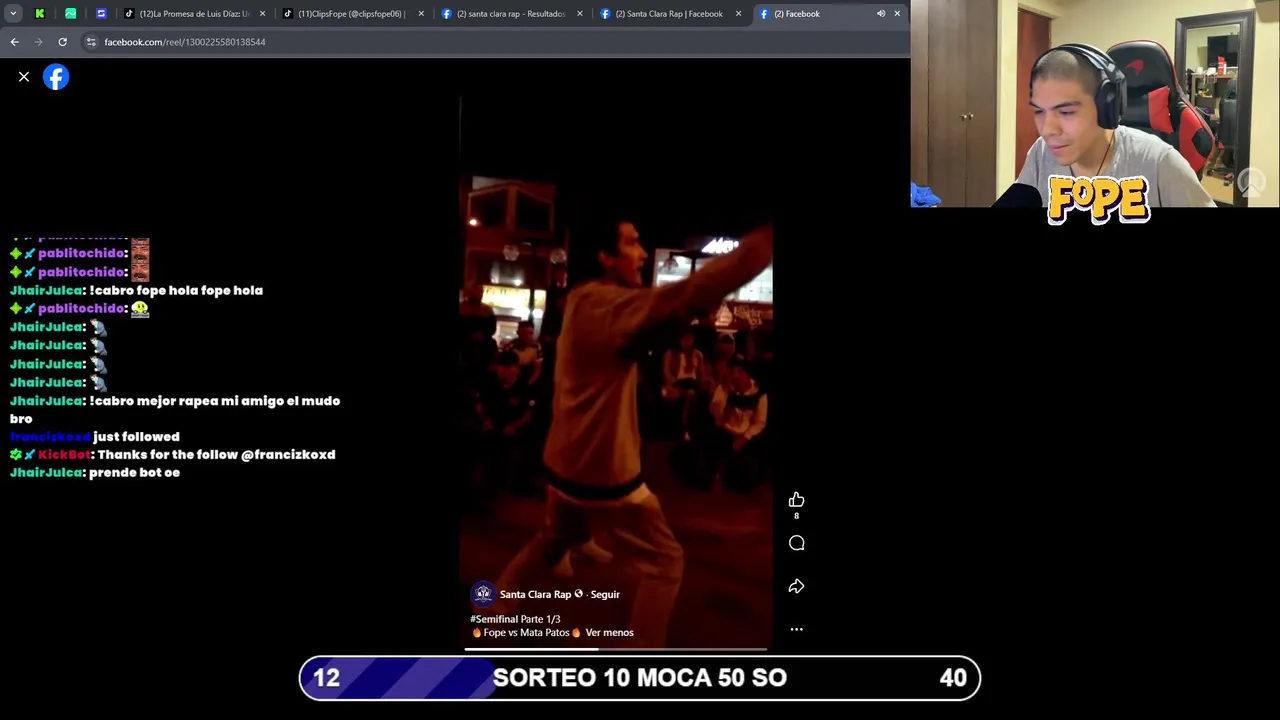The width and height of the screenshot is (1280, 720).
Task: Go back using the browser back arrow
Action: pyautogui.click(x=14, y=42)
